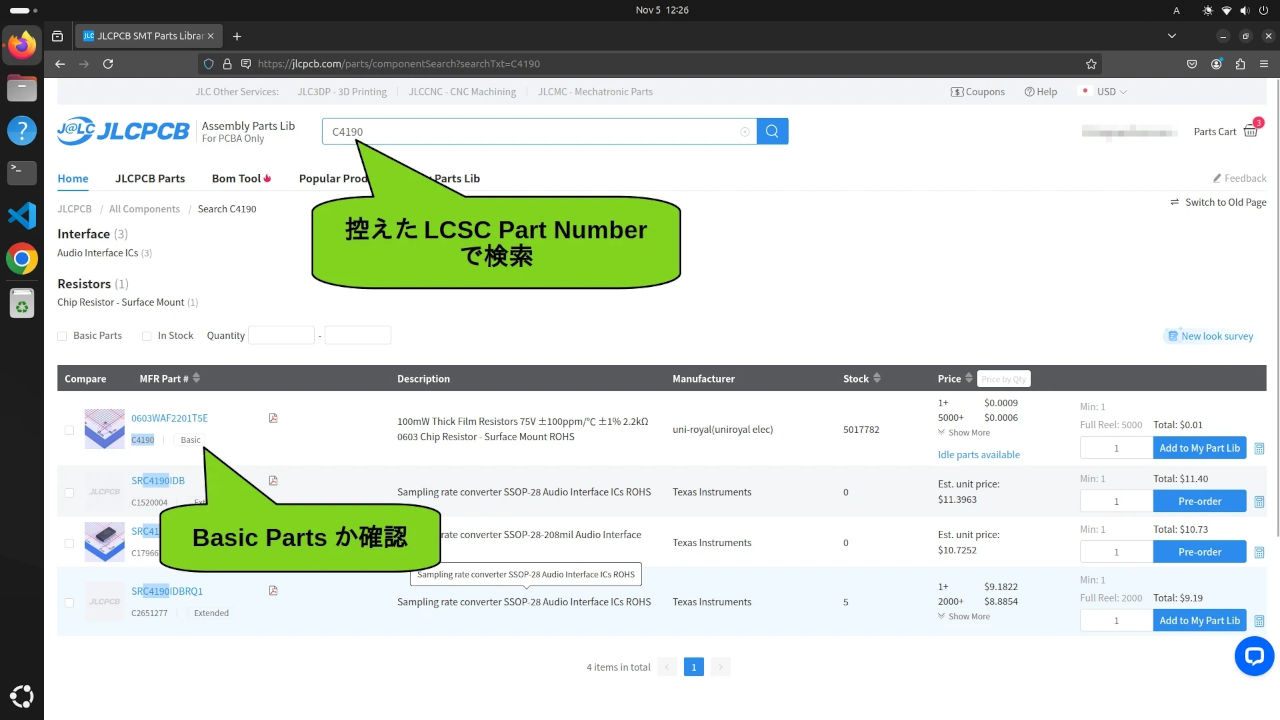Image resolution: width=1280 pixels, height=720 pixels.
Task: Open the JLCPCB Parts tab
Action: pyautogui.click(x=150, y=178)
